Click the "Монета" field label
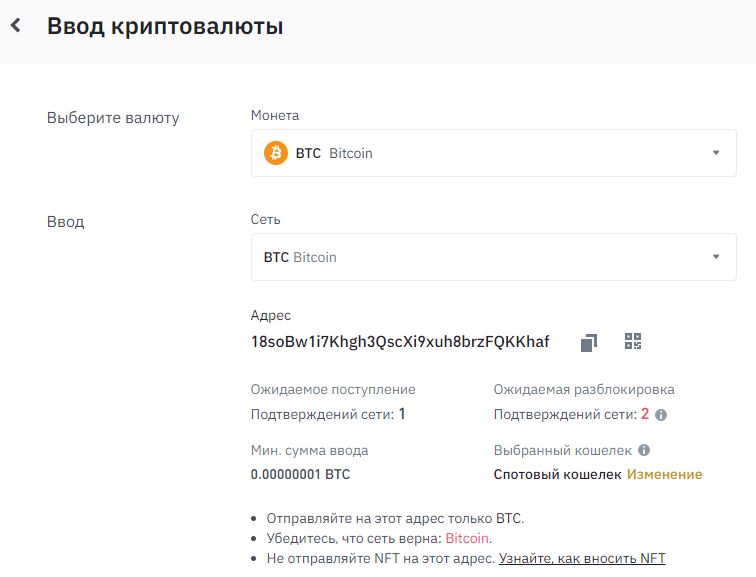This screenshot has height=577, width=756. pyautogui.click(x=275, y=116)
